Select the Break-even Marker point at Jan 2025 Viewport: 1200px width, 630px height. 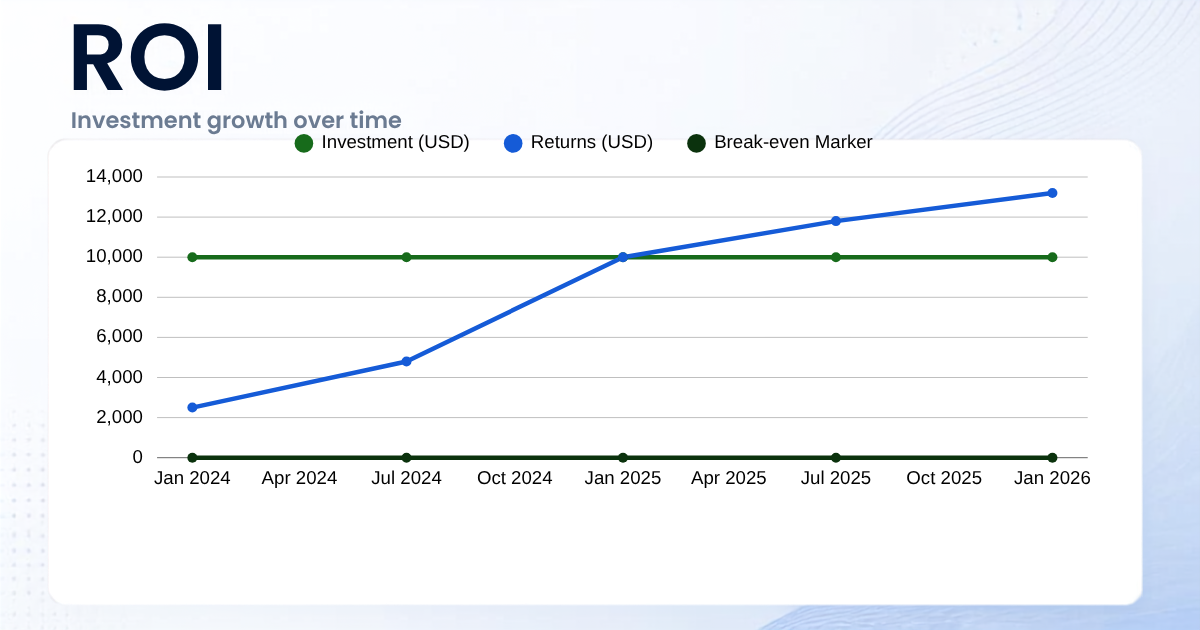[x=623, y=457]
